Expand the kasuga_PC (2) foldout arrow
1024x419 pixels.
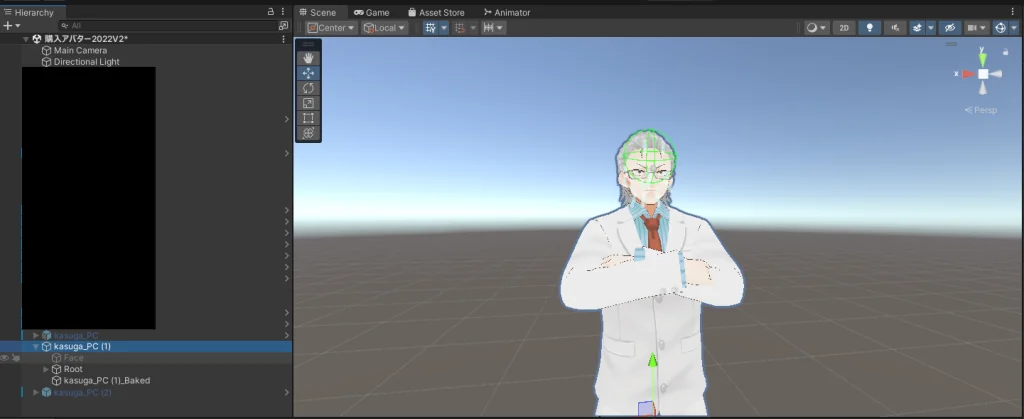click(x=35, y=392)
